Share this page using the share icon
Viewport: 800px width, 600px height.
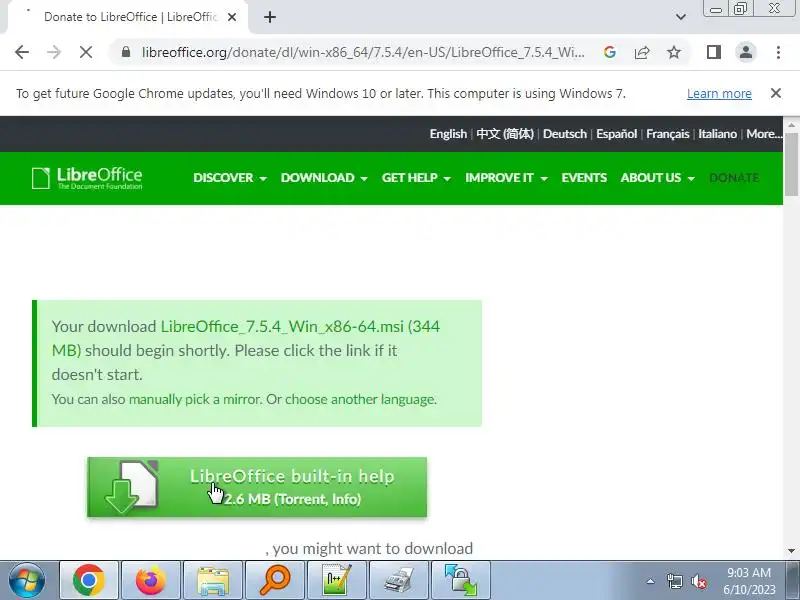642,52
